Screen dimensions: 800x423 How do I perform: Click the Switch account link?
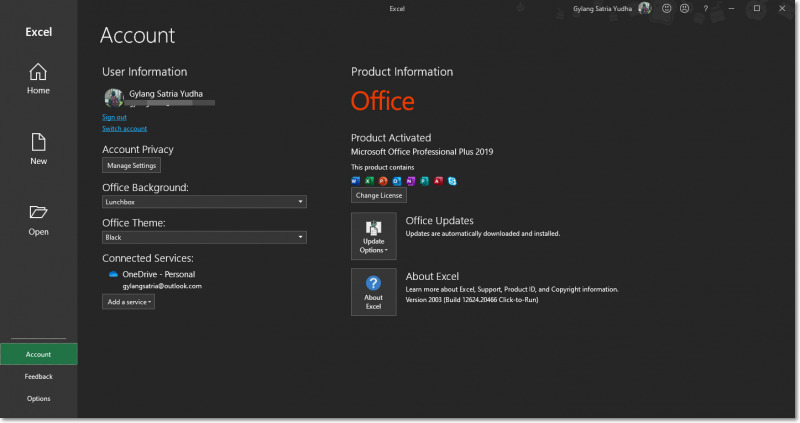124,128
